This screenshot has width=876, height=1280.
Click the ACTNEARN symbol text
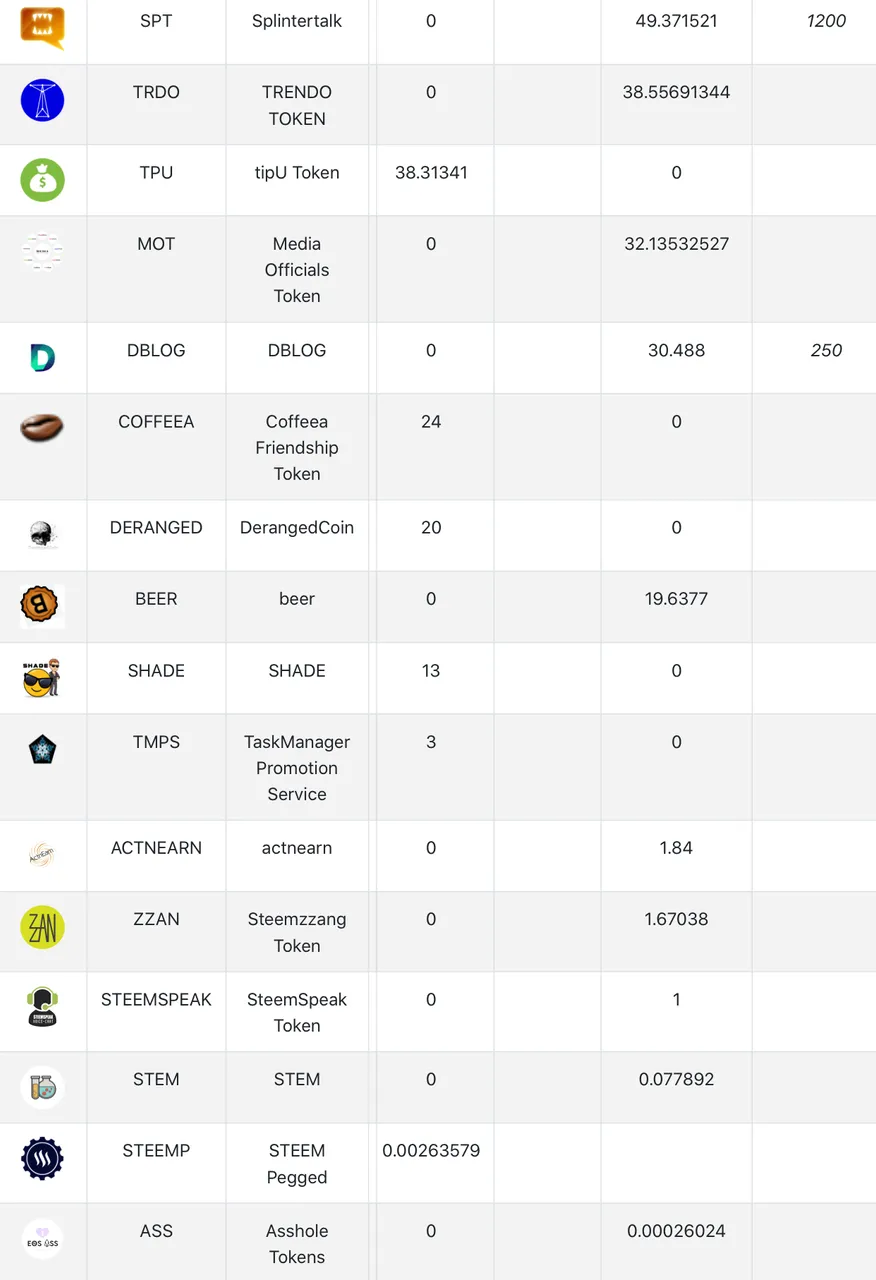click(156, 848)
